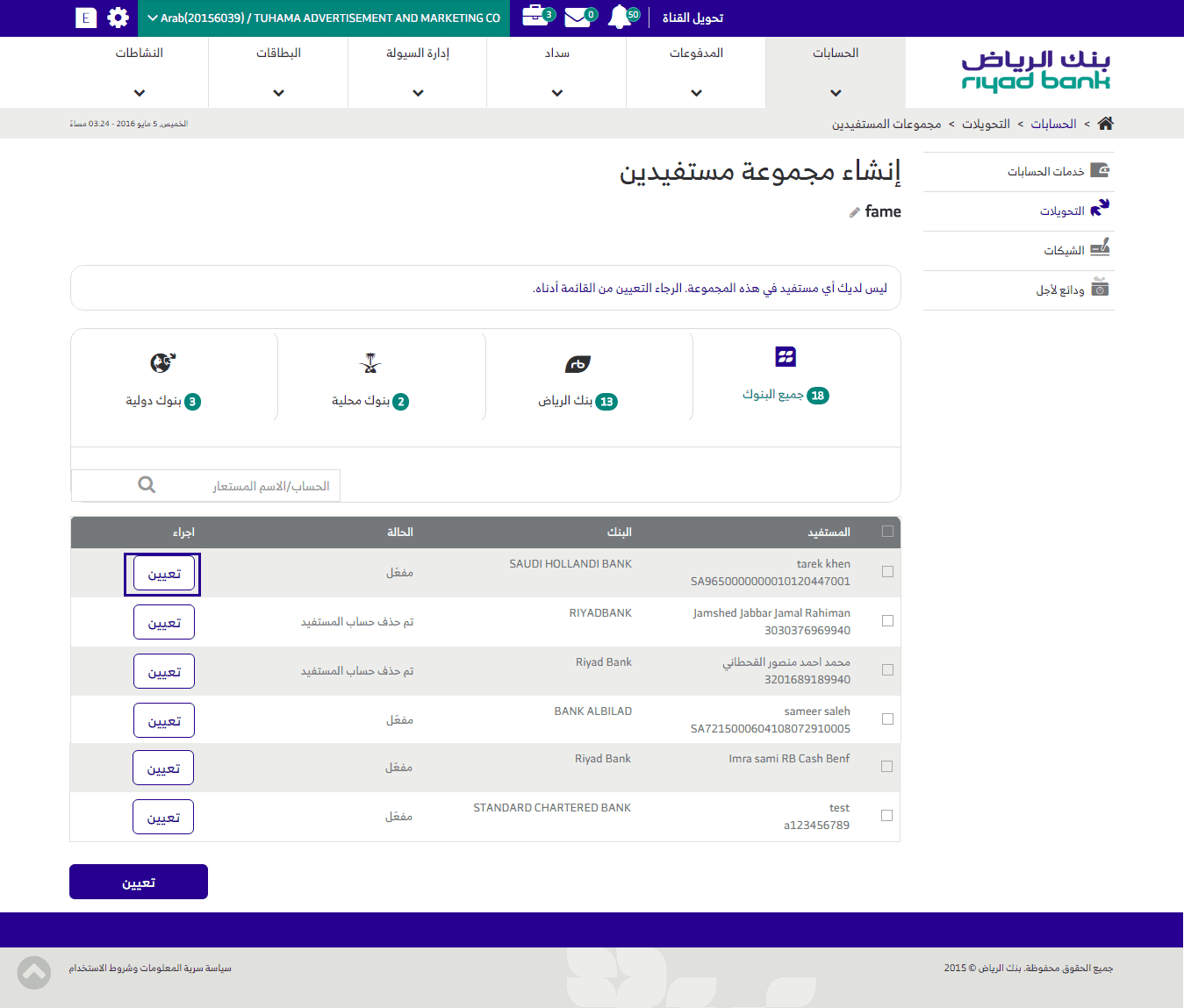Open the النشاطات main menu label
The width and height of the screenshot is (1184, 1008).
140,54
